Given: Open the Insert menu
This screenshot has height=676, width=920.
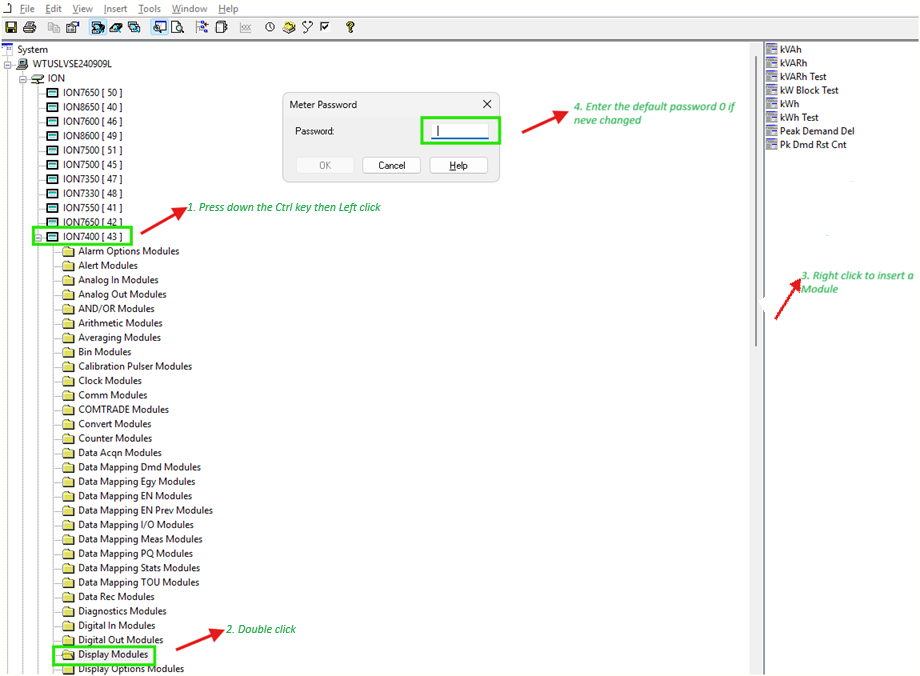Looking at the screenshot, I should 115,9.
